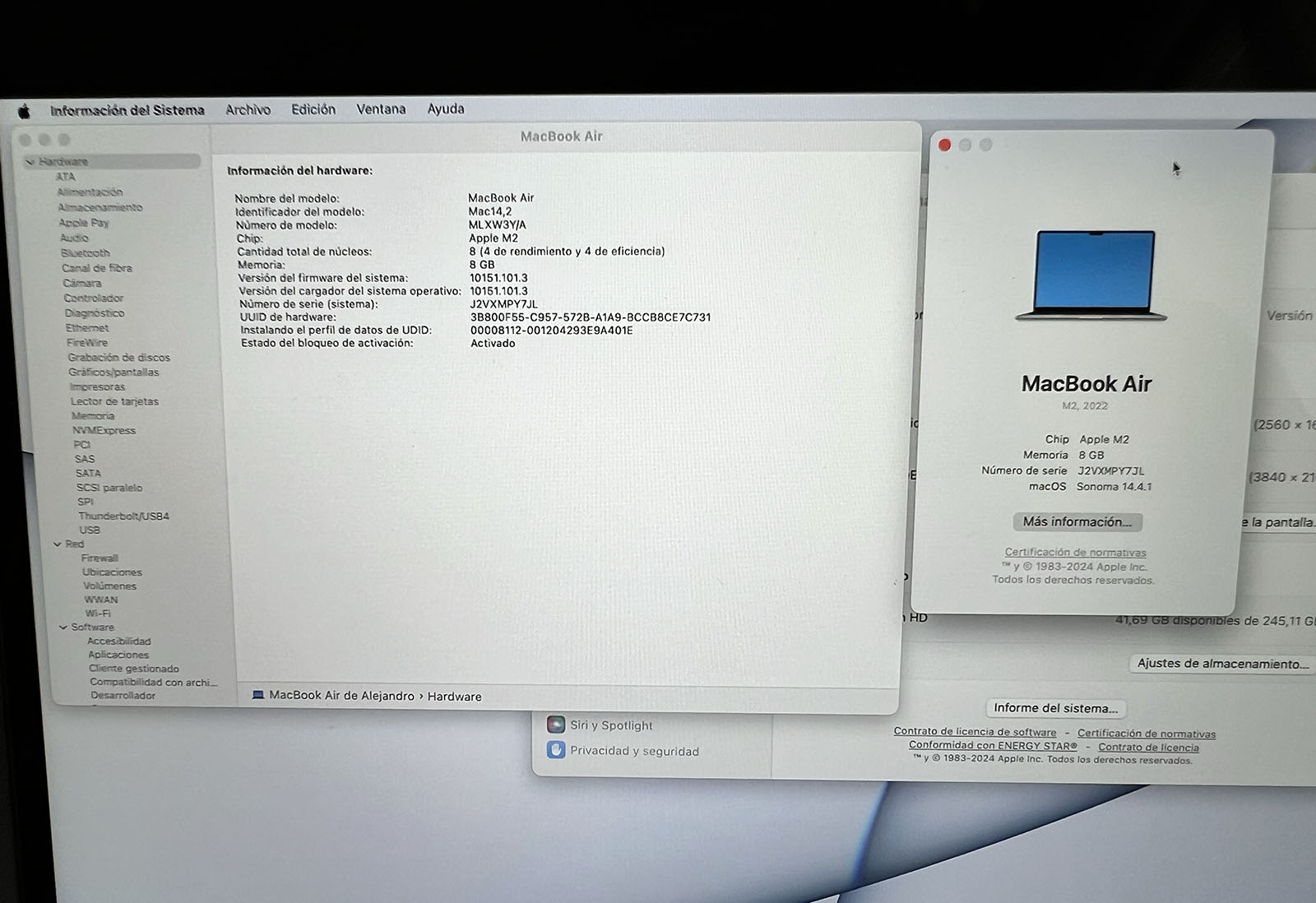Select Lector de tarjetas in the sidebar

click(115, 402)
